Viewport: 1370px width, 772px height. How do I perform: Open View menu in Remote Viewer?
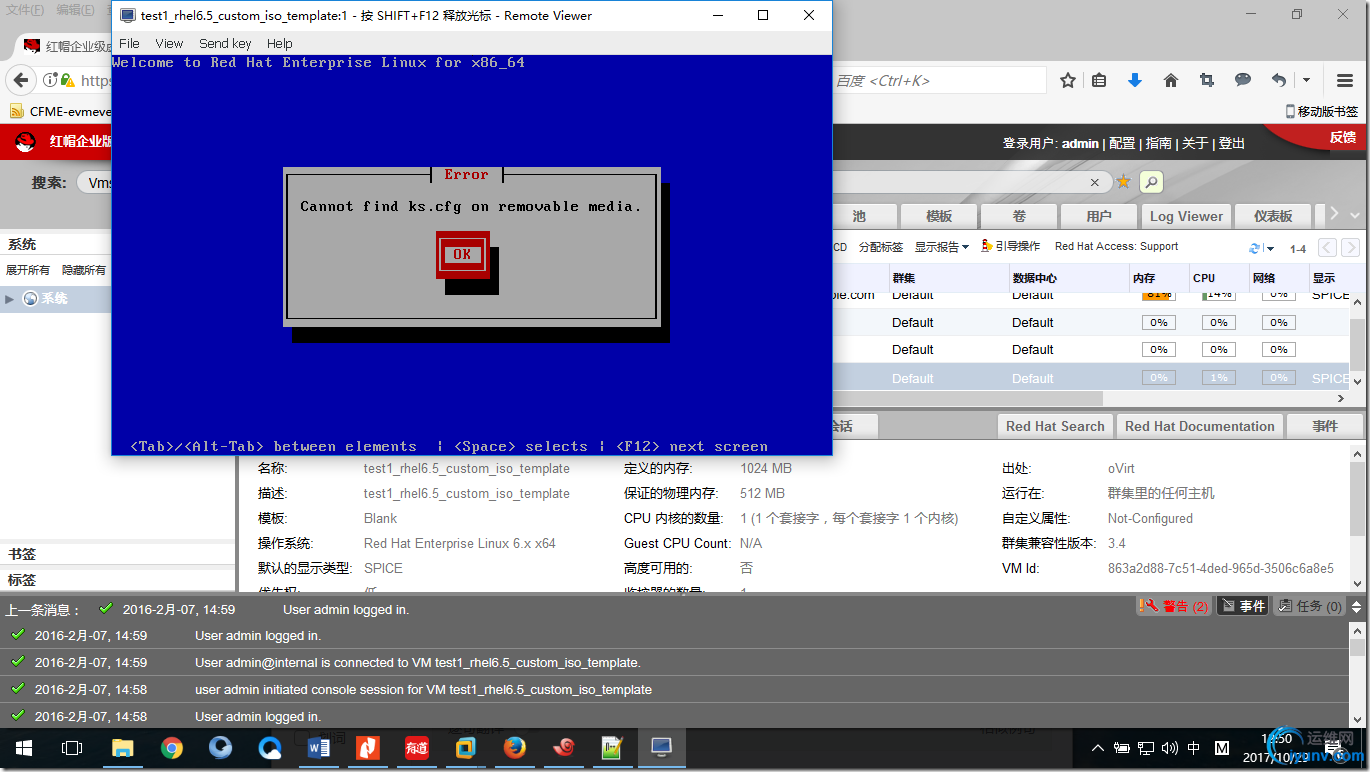169,43
